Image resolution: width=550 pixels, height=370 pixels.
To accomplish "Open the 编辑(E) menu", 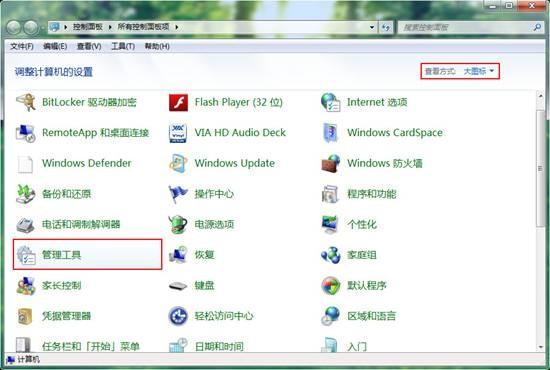I will (55, 46).
